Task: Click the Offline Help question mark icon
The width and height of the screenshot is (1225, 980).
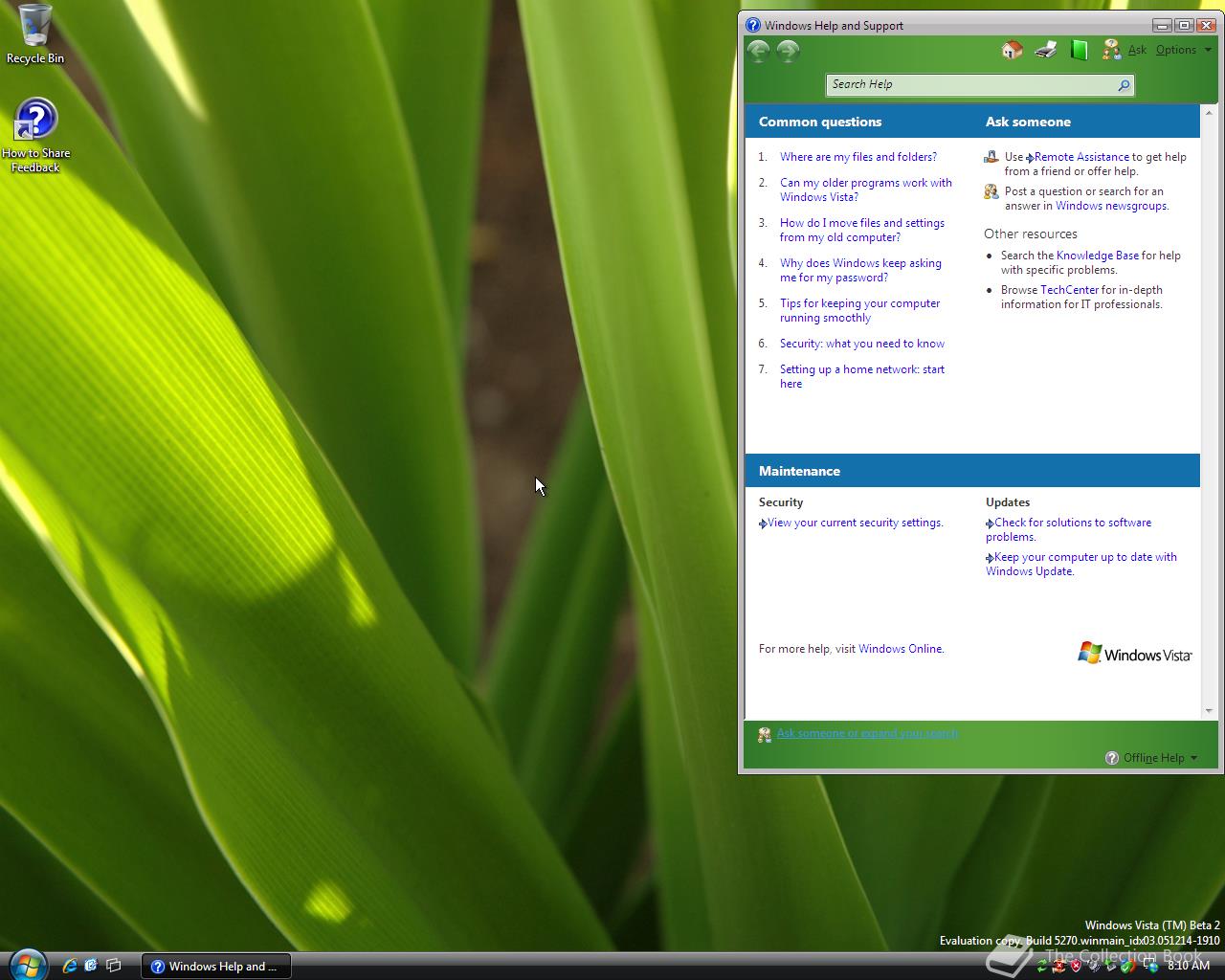Action: tap(1112, 758)
